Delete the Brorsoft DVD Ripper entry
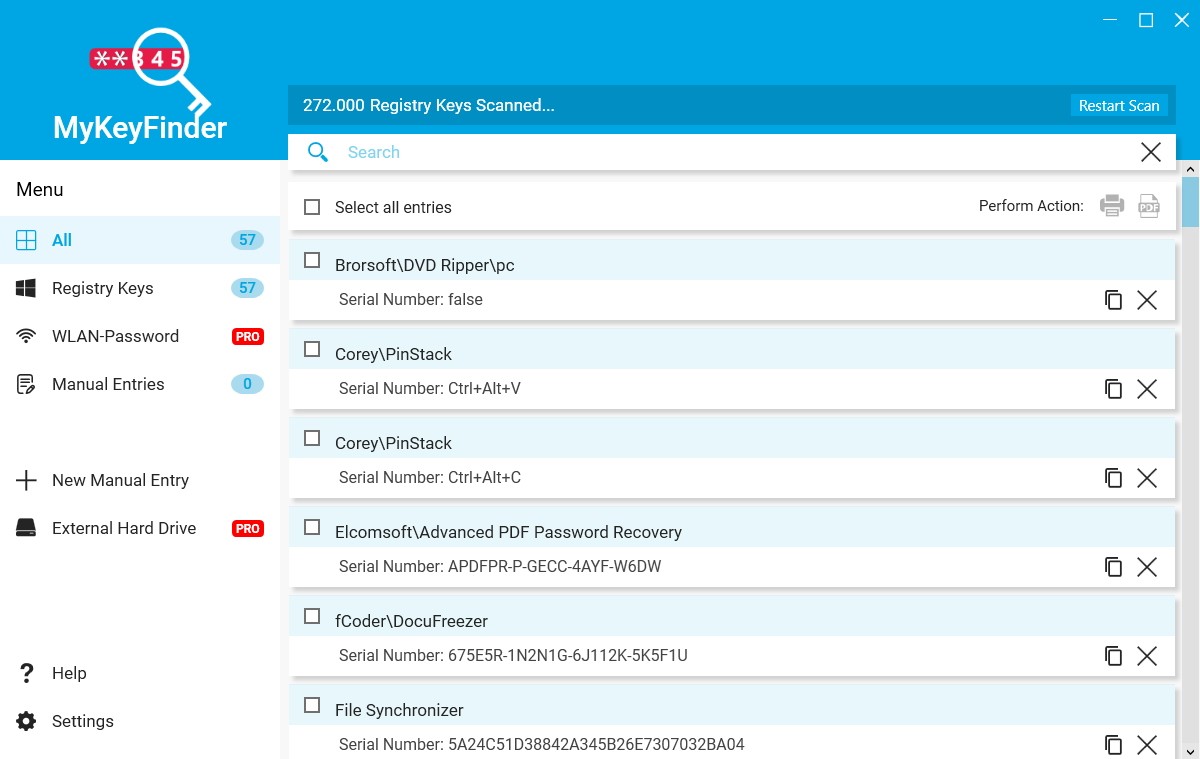 [1147, 300]
